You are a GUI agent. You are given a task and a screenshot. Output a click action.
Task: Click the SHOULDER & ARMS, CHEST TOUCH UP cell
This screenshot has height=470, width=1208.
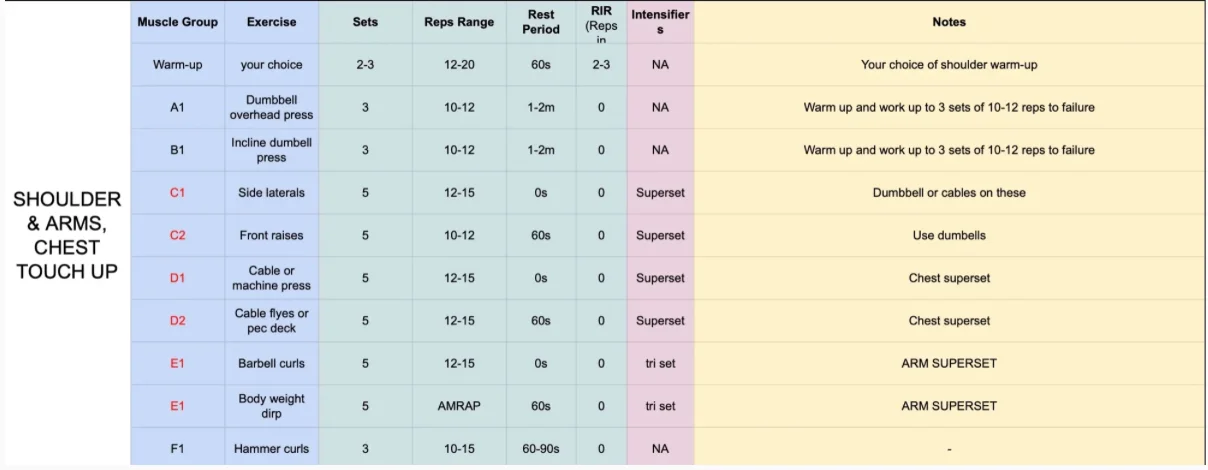[67, 235]
